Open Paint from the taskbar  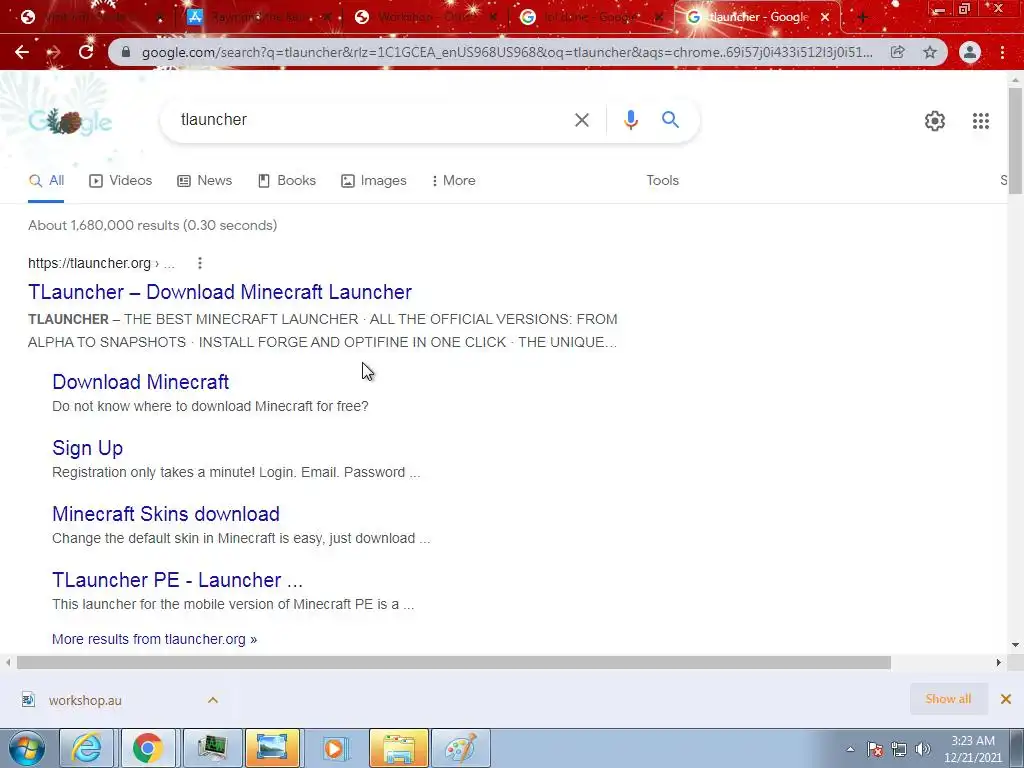point(460,748)
